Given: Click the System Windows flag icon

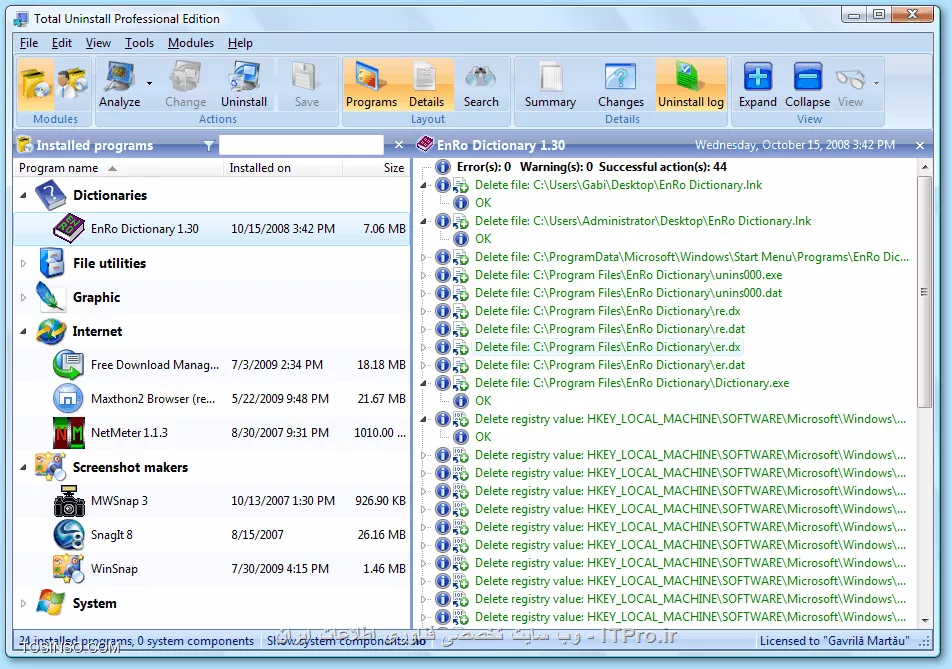Looking at the screenshot, I should point(50,603).
